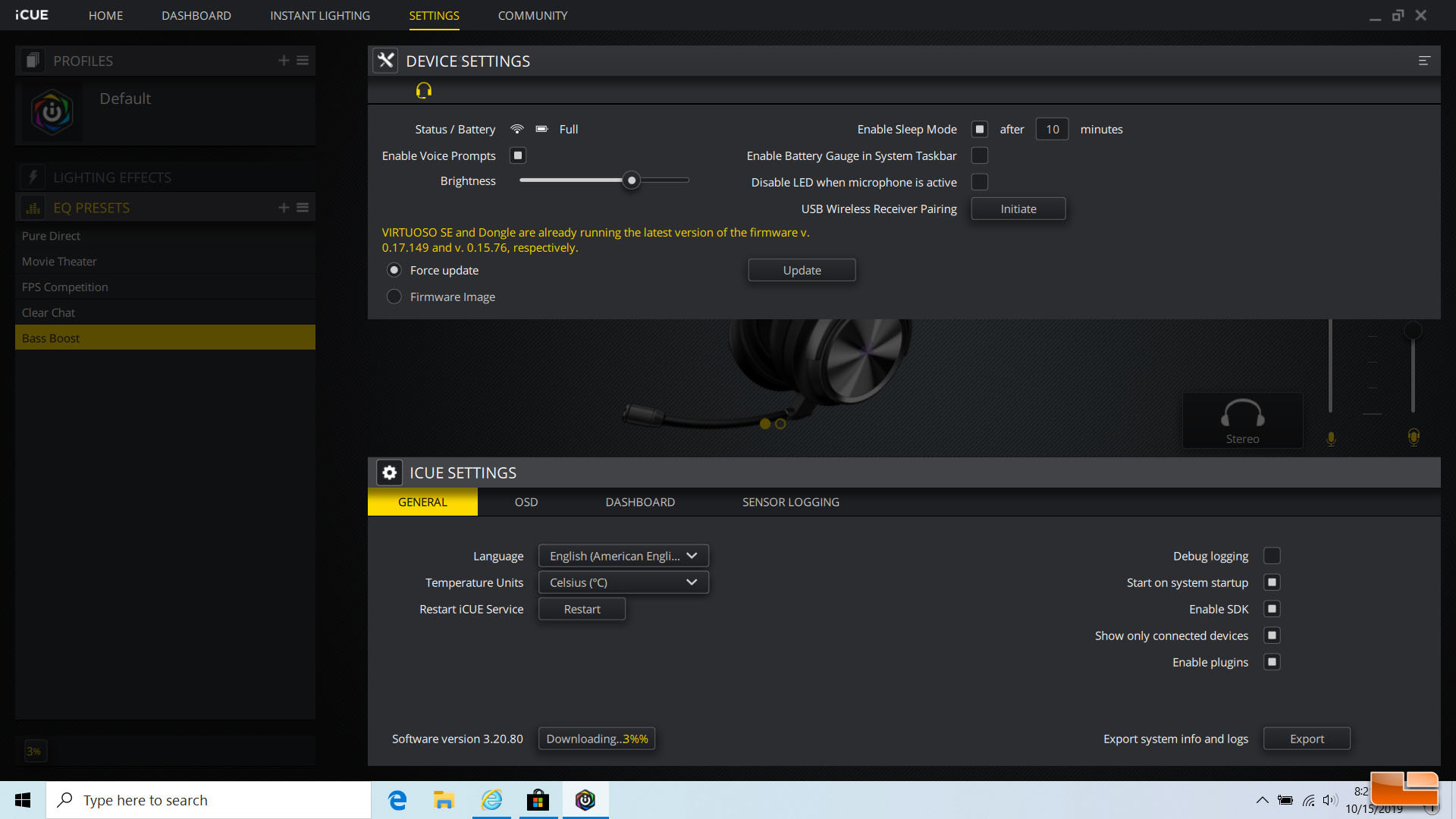Open Instant Lighting menu
This screenshot has width=1456, height=819.
pyautogui.click(x=320, y=15)
